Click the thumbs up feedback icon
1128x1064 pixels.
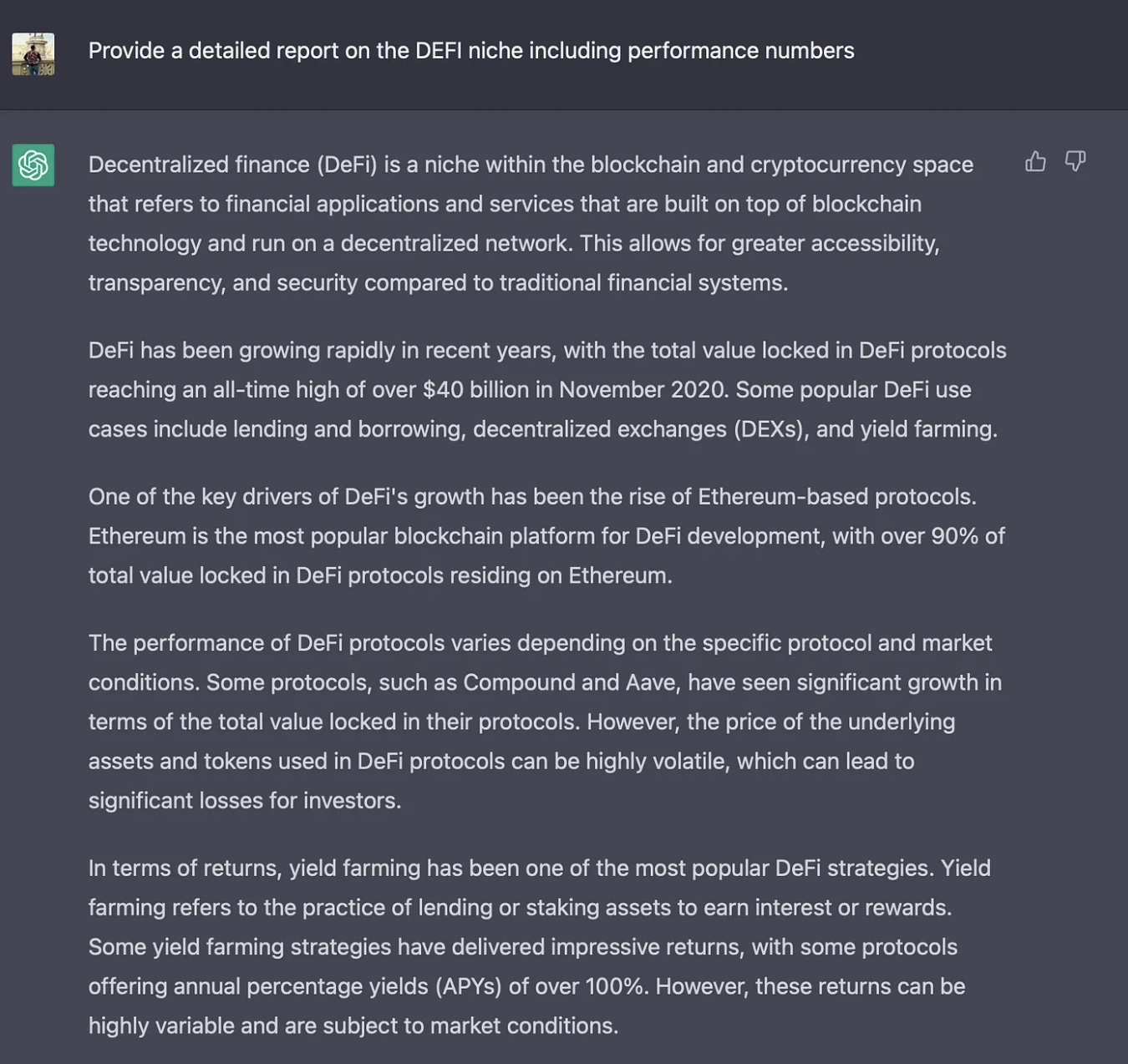pos(1035,161)
